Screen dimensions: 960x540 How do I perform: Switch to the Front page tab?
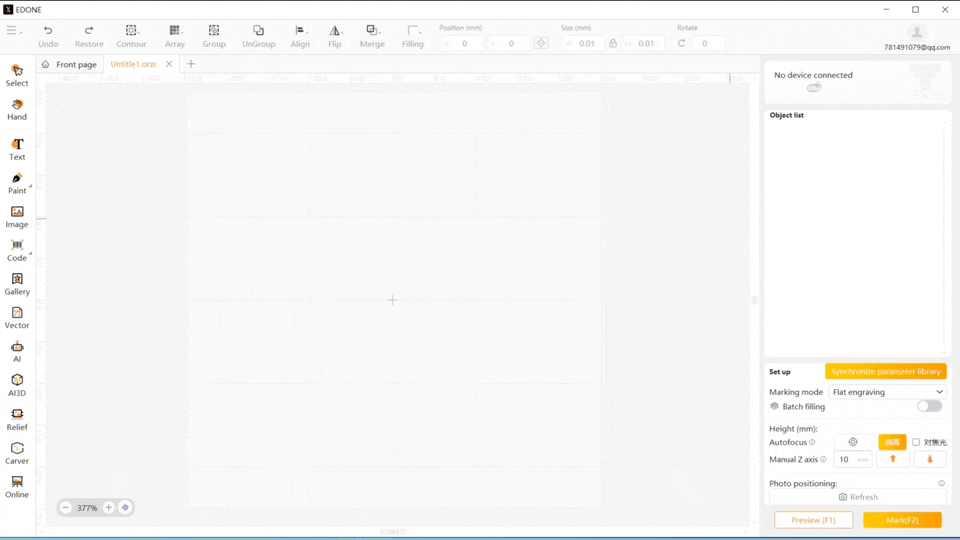pyautogui.click(x=70, y=64)
